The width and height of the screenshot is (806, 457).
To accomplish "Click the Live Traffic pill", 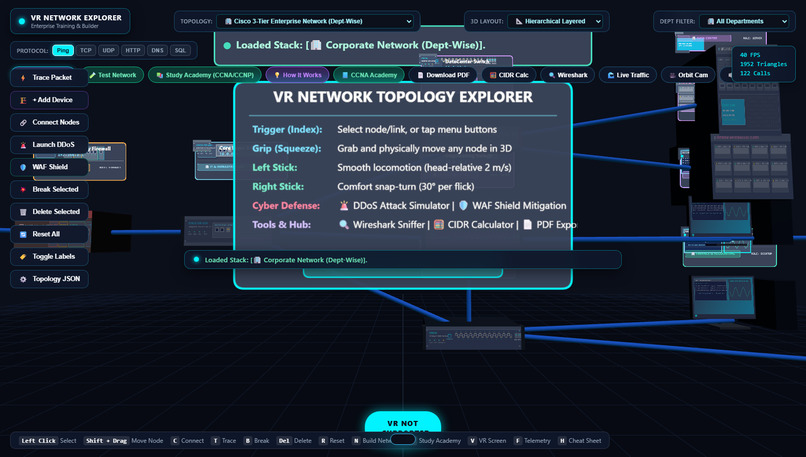I will point(628,75).
